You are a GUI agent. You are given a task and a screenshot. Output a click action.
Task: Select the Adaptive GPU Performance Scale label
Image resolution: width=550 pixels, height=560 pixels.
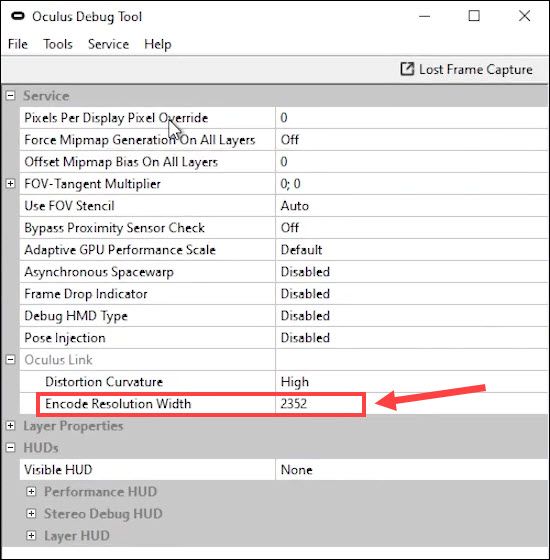(x=120, y=250)
